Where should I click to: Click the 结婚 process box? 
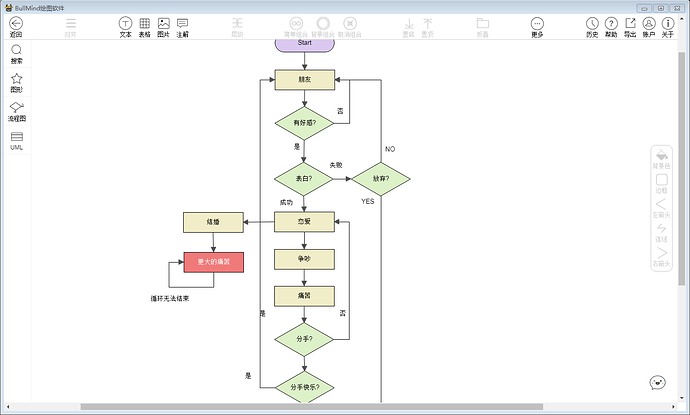tap(213, 222)
